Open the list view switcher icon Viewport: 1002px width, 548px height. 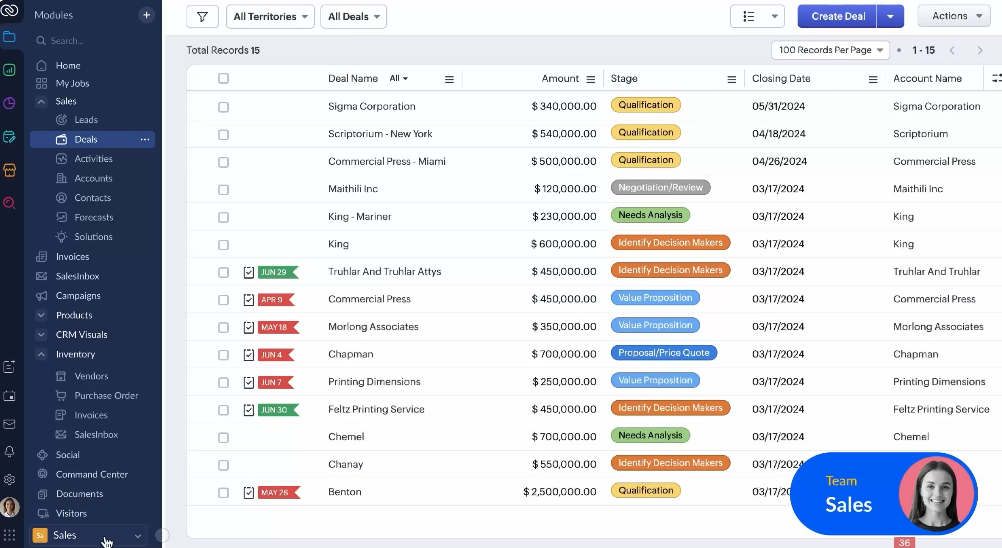(757, 16)
